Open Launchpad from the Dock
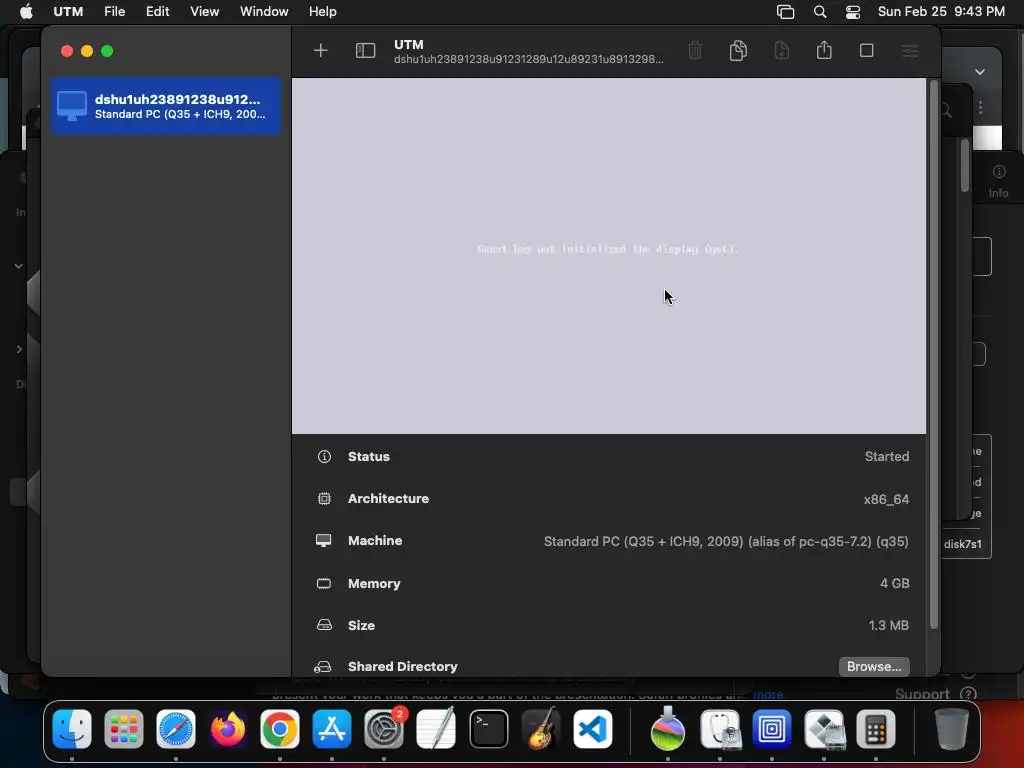 [123, 729]
